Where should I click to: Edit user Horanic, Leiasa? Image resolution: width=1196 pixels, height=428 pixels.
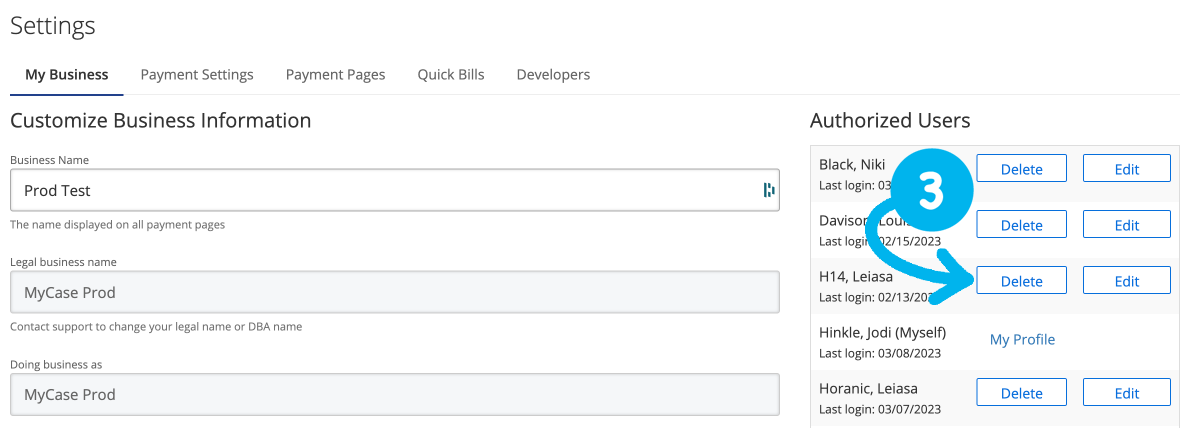point(1126,393)
